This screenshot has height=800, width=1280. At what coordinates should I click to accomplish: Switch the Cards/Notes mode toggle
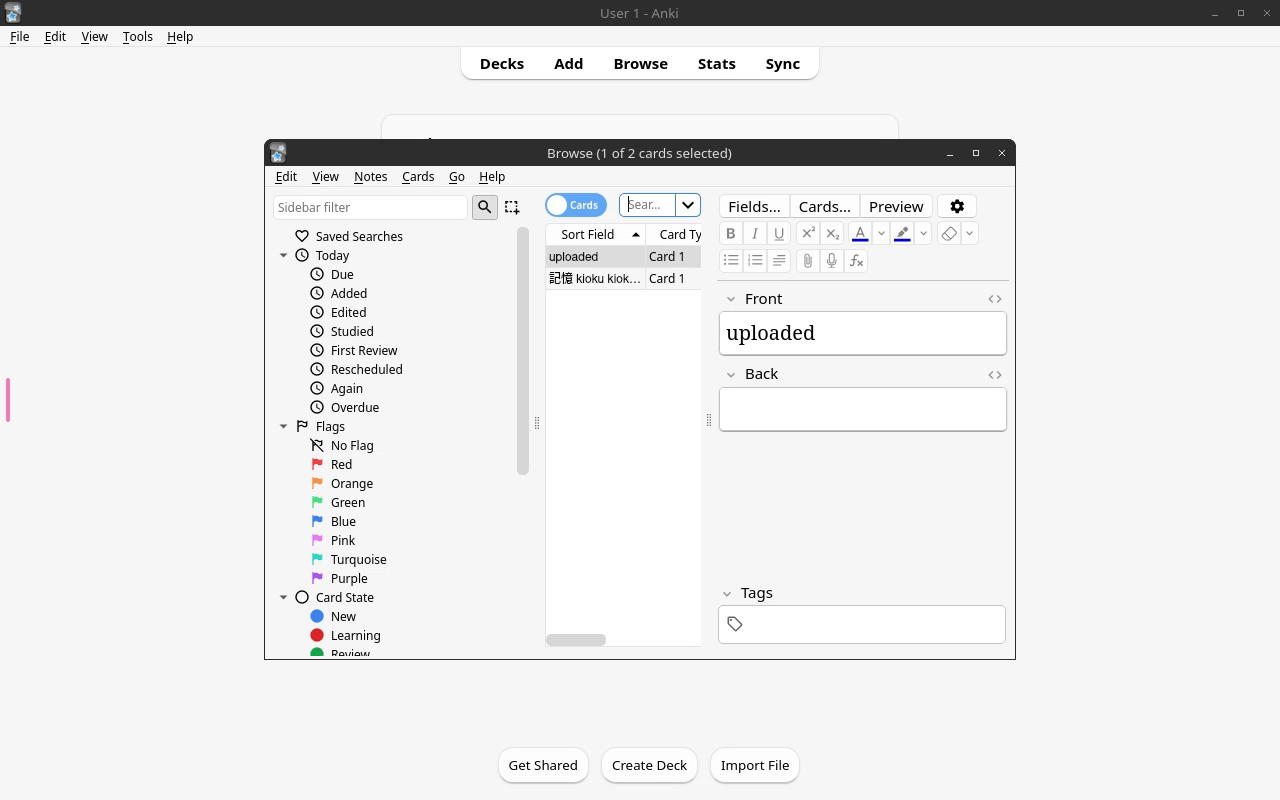point(576,205)
